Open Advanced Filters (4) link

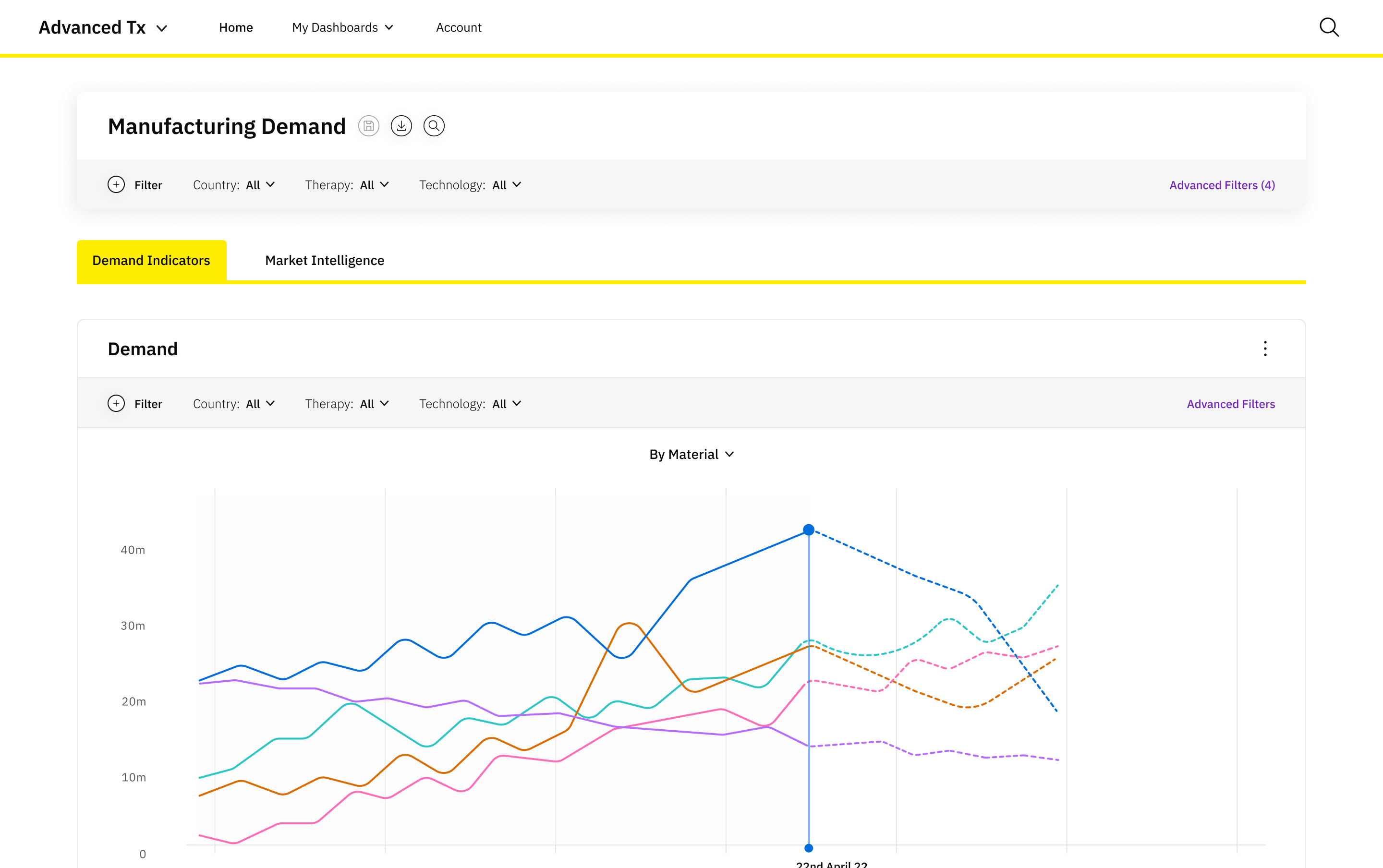[1222, 185]
